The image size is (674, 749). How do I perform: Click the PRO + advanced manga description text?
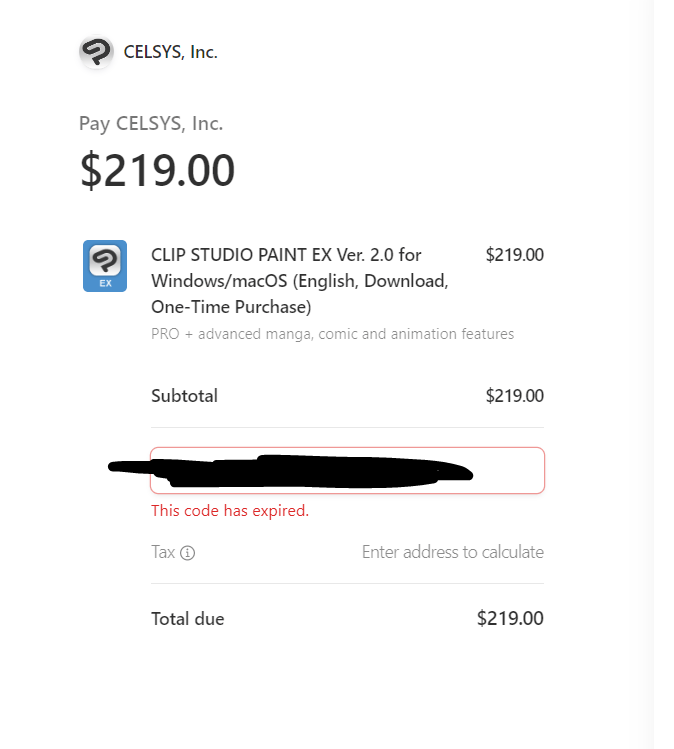coord(332,334)
